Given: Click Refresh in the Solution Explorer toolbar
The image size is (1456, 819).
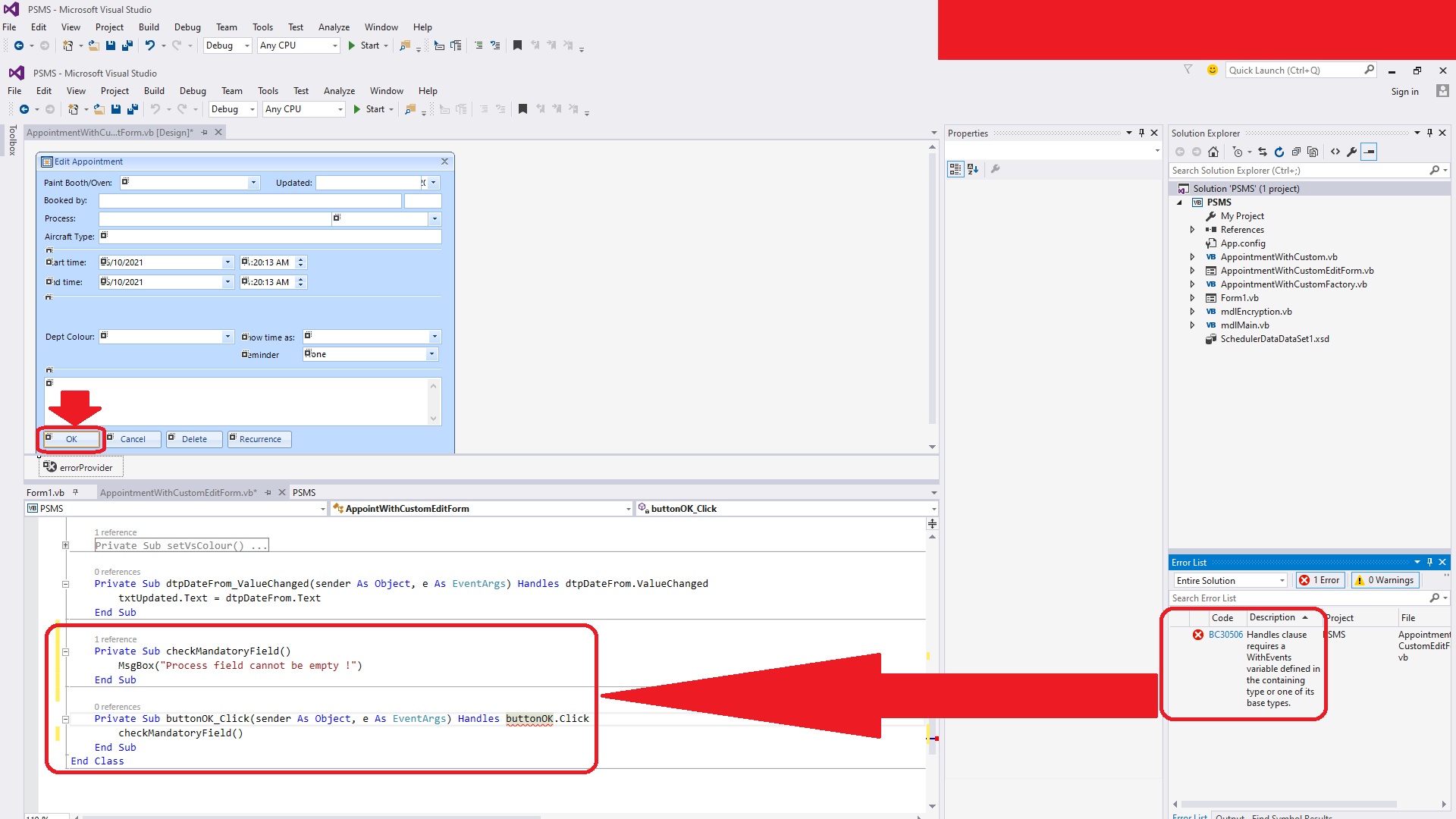Looking at the screenshot, I should coord(1279,152).
